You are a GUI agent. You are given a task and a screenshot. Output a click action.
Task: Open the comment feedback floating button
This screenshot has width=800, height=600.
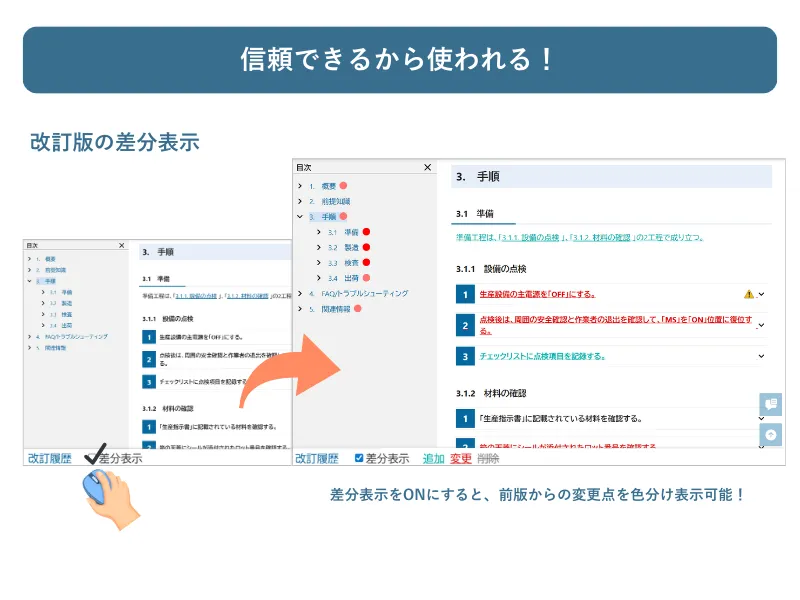click(770, 404)
